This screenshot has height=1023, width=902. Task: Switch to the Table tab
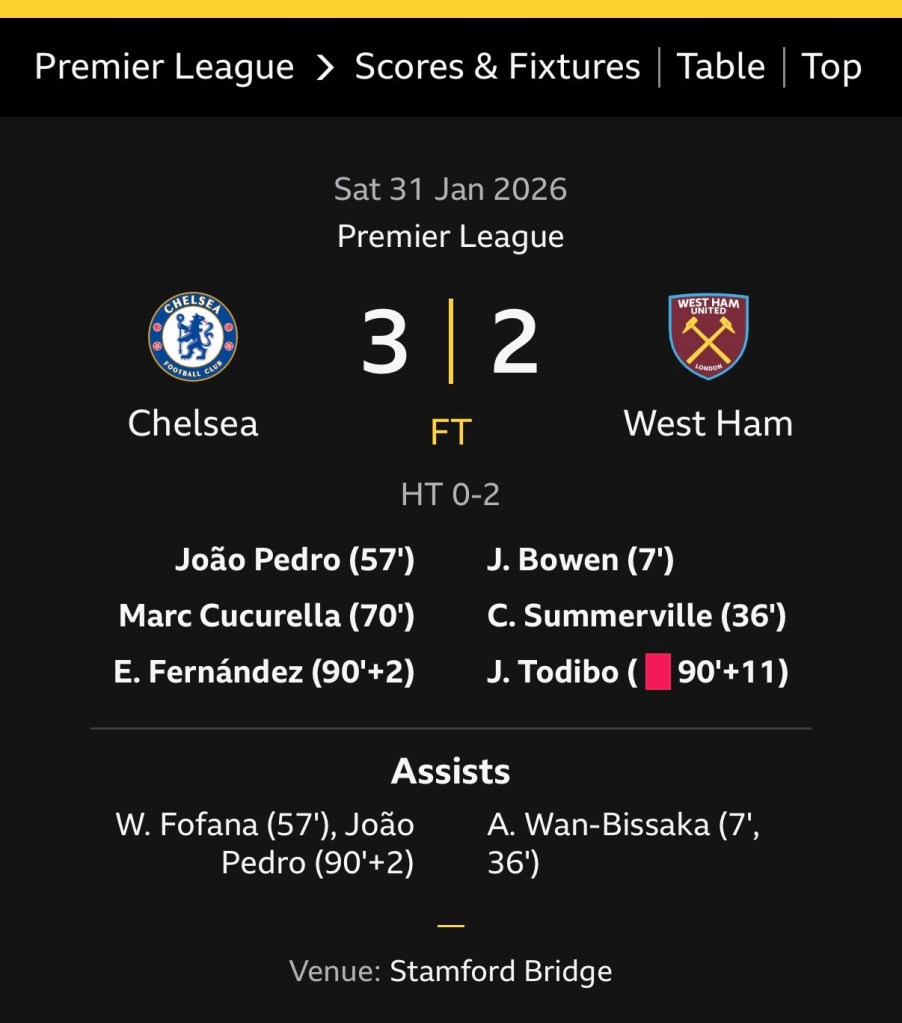(x=721, y=68)
